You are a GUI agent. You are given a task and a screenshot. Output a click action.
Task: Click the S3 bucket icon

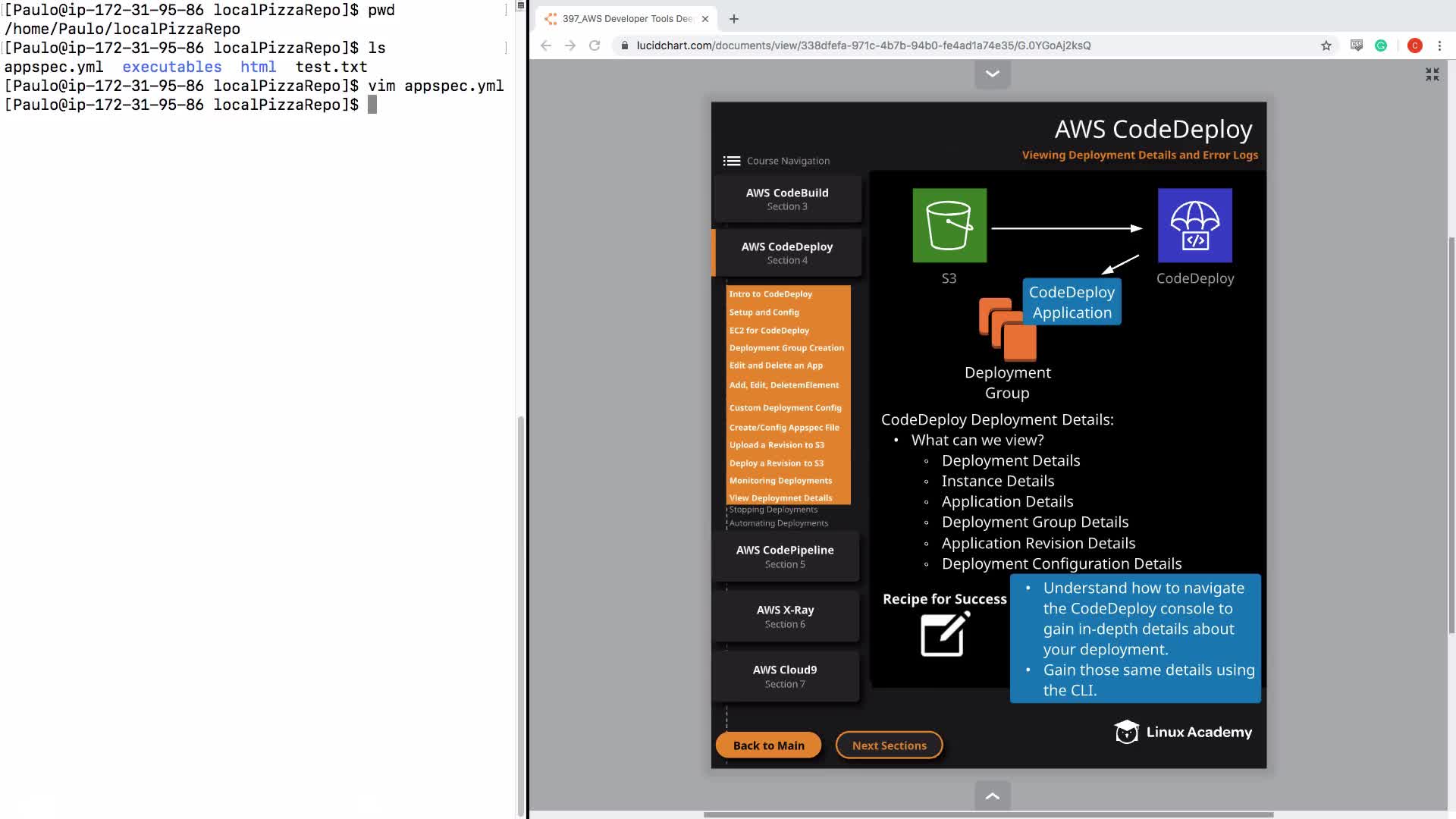(949, 225)
